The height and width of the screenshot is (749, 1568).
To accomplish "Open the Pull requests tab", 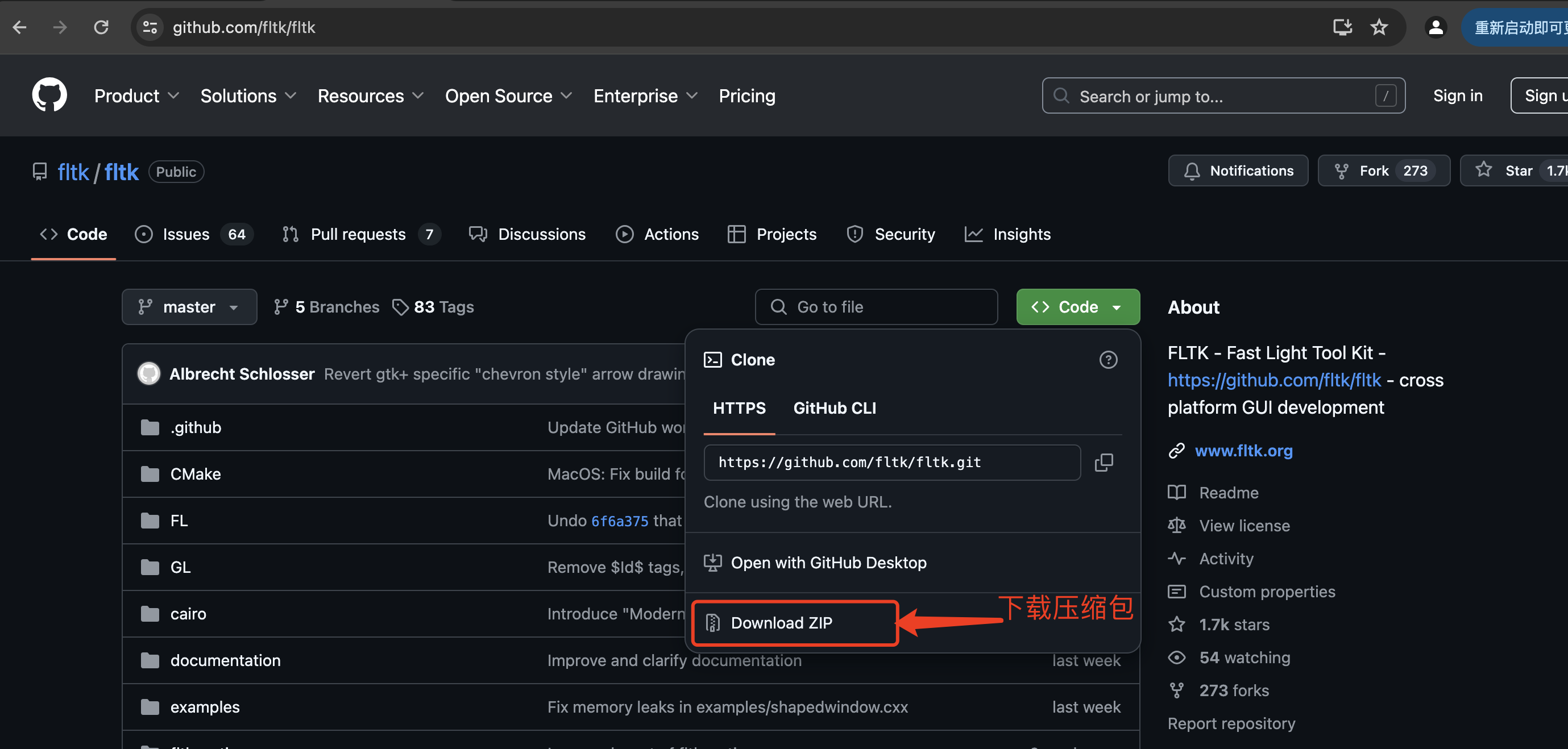I will coord(361,234).
